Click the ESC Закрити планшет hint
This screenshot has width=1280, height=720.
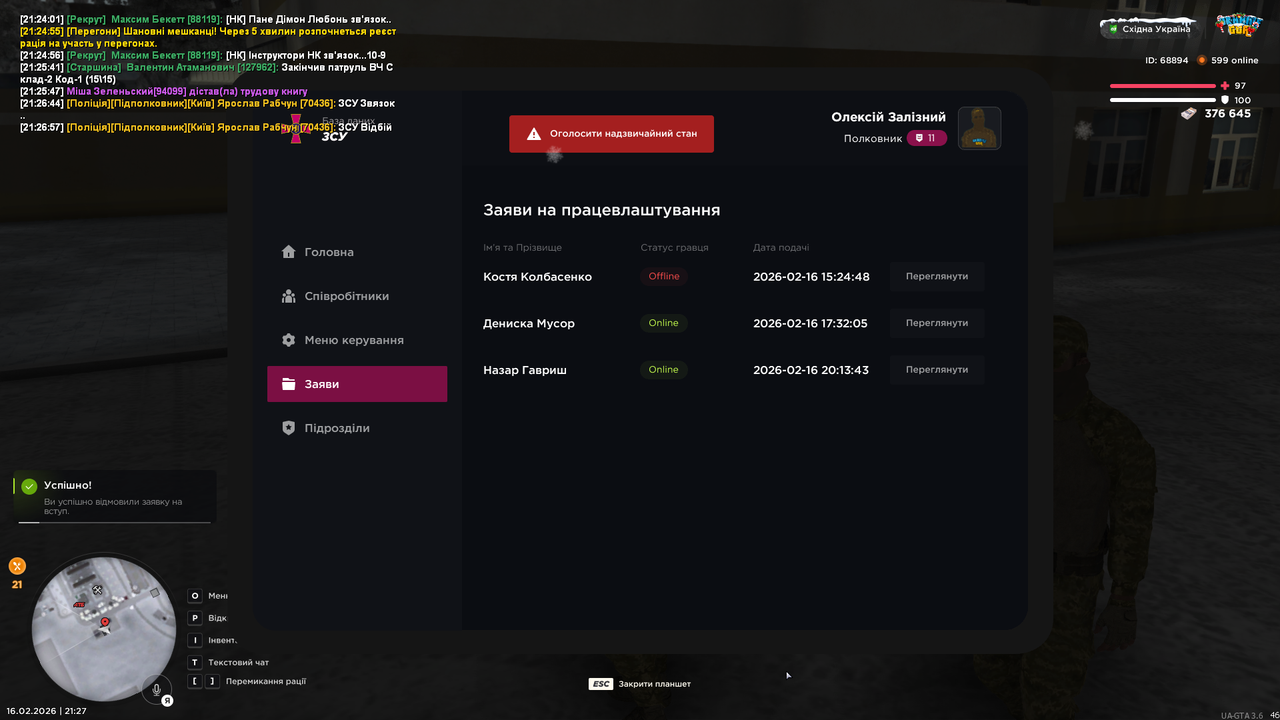640,684
